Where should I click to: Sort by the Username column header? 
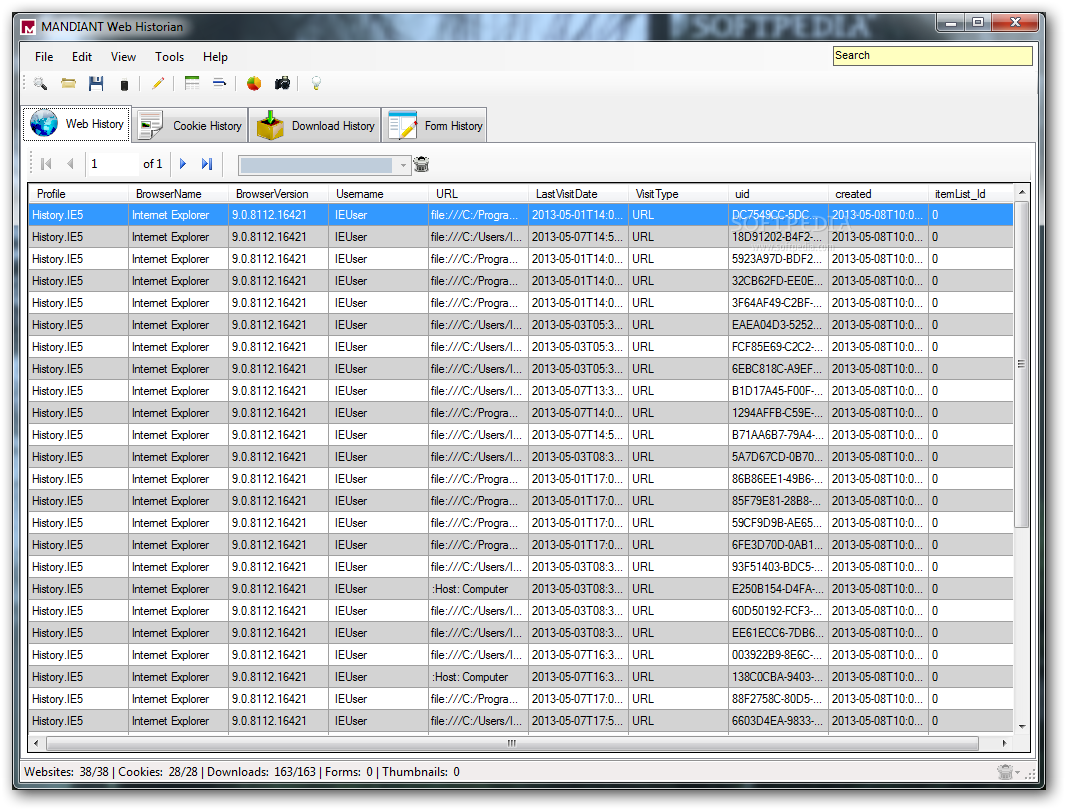[378, 194]
